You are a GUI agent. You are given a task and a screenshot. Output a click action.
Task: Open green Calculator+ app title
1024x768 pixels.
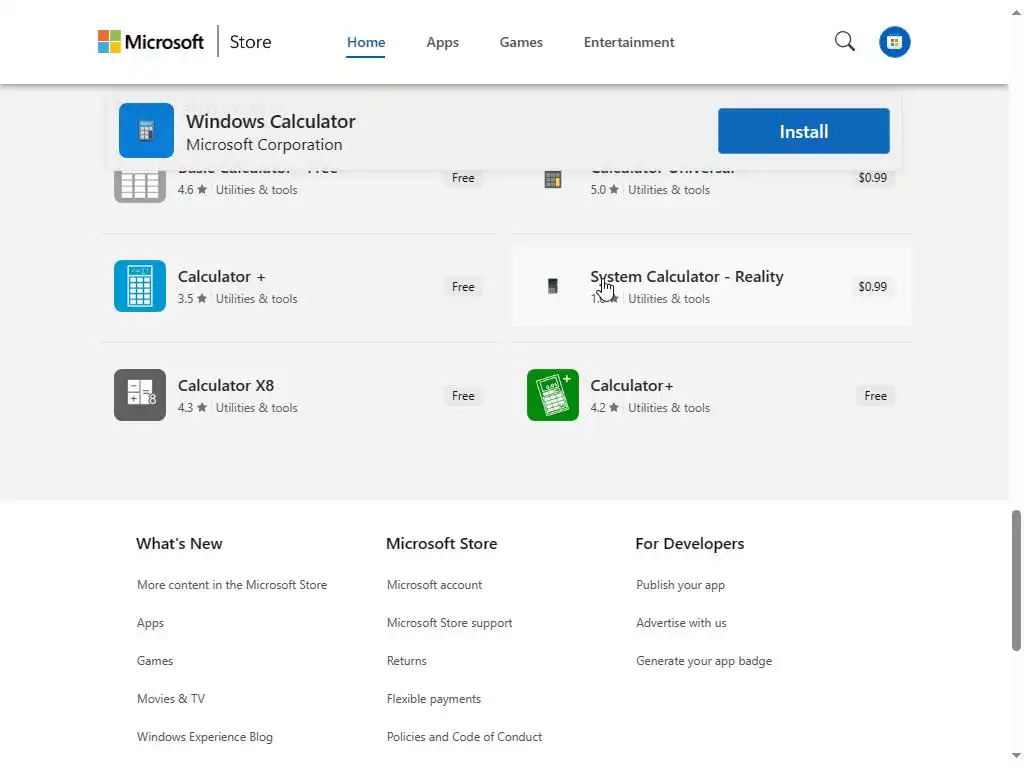click(632, 385)
